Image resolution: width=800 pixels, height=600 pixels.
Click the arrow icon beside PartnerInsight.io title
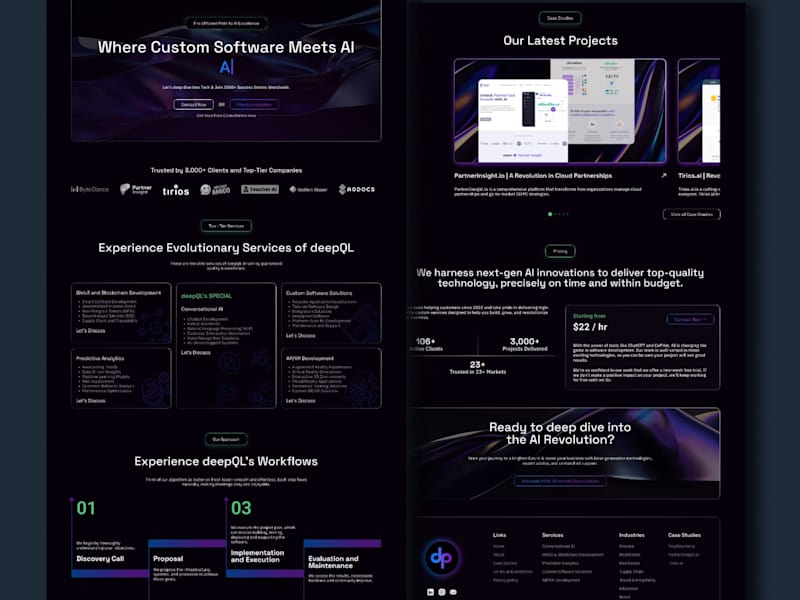tap(664, 176)
